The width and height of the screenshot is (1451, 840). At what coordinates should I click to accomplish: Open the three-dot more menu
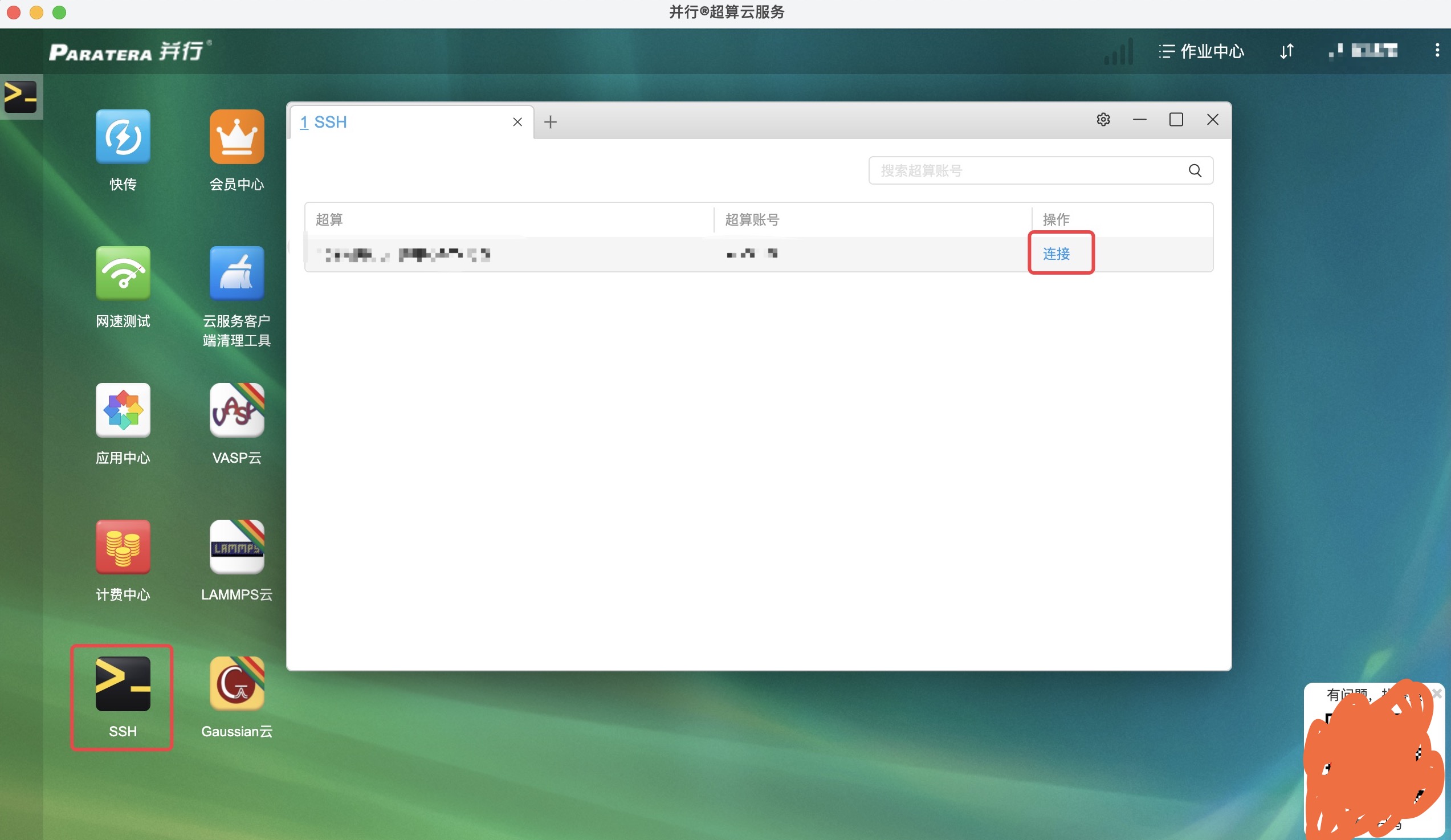(1437, 51)
